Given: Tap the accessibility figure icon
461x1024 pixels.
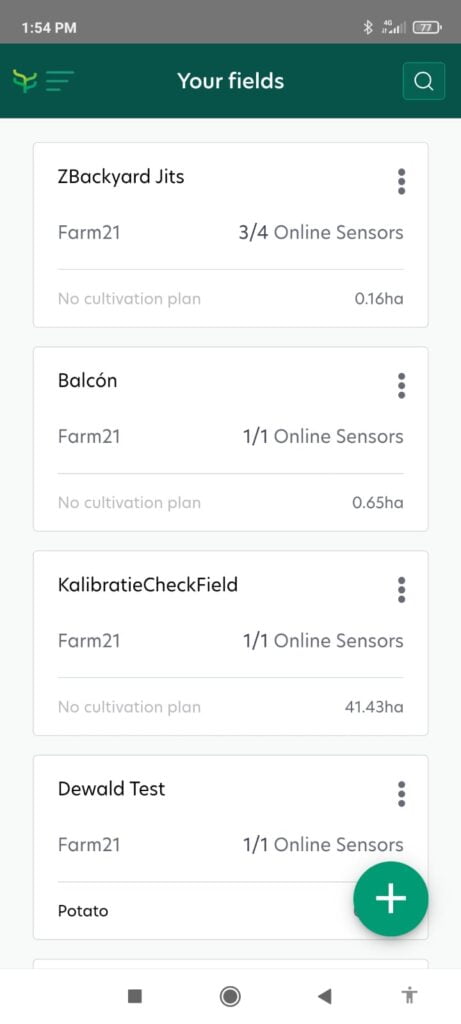Looking at the screenshot, I should click(409, 996).
